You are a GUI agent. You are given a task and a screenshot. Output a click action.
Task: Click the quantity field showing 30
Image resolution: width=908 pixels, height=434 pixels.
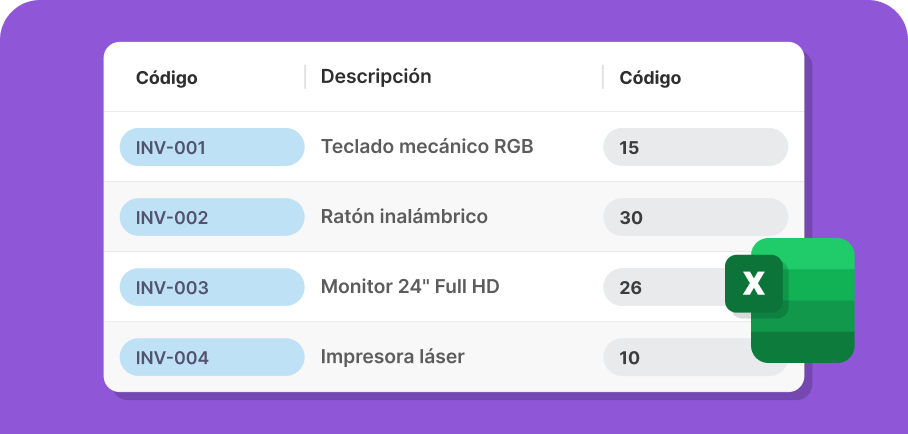695,217
